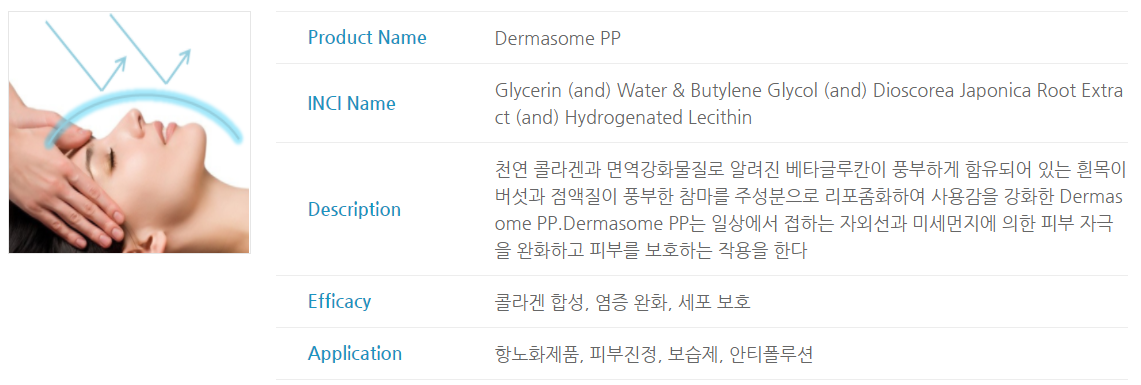Click the Description label
Image resolution: width=1141 pixels, height=385 pixels.
tap(354, 210)
